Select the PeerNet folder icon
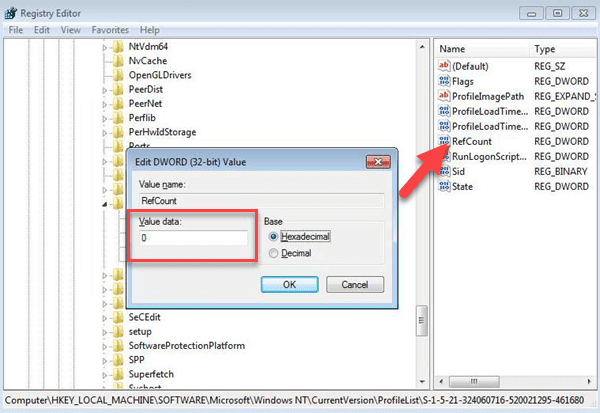600x413 pixels. [118, 104]
